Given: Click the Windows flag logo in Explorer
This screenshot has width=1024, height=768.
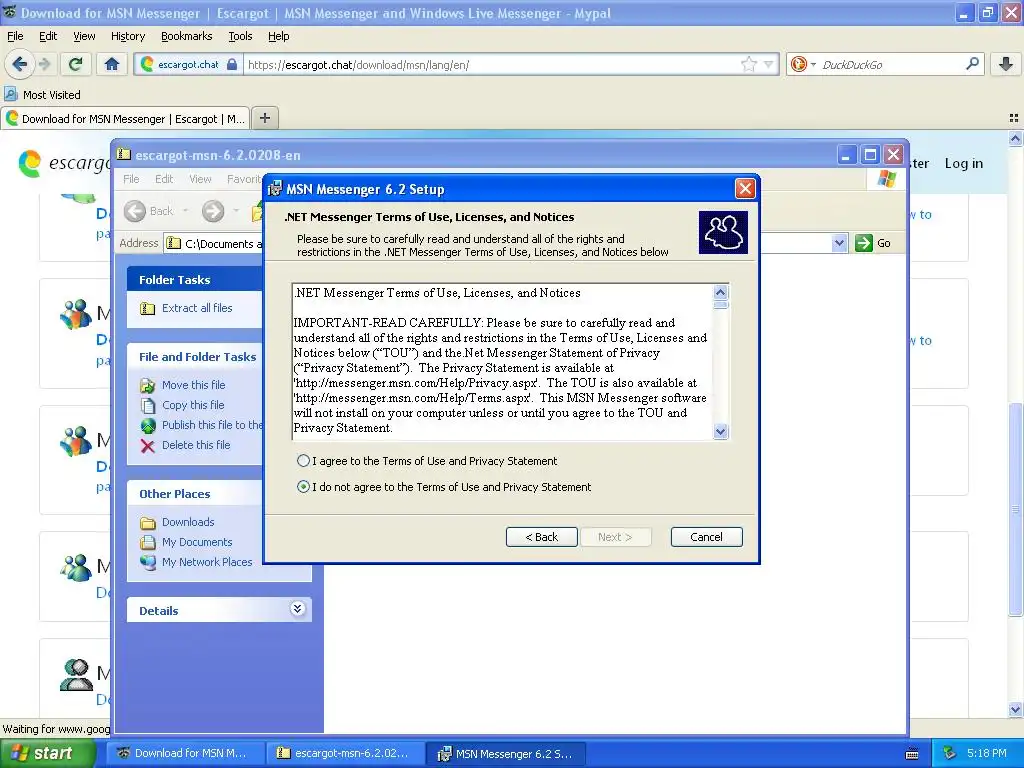Looking at the screenshot, I should point(887,178).
